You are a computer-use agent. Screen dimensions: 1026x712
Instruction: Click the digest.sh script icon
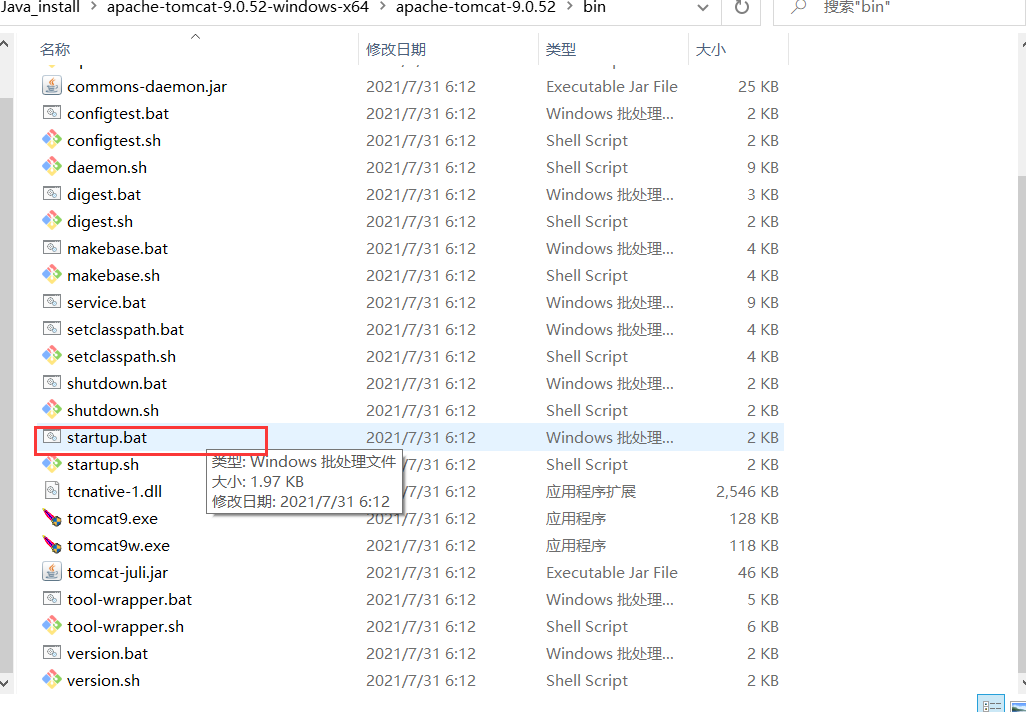pos(52,221)
